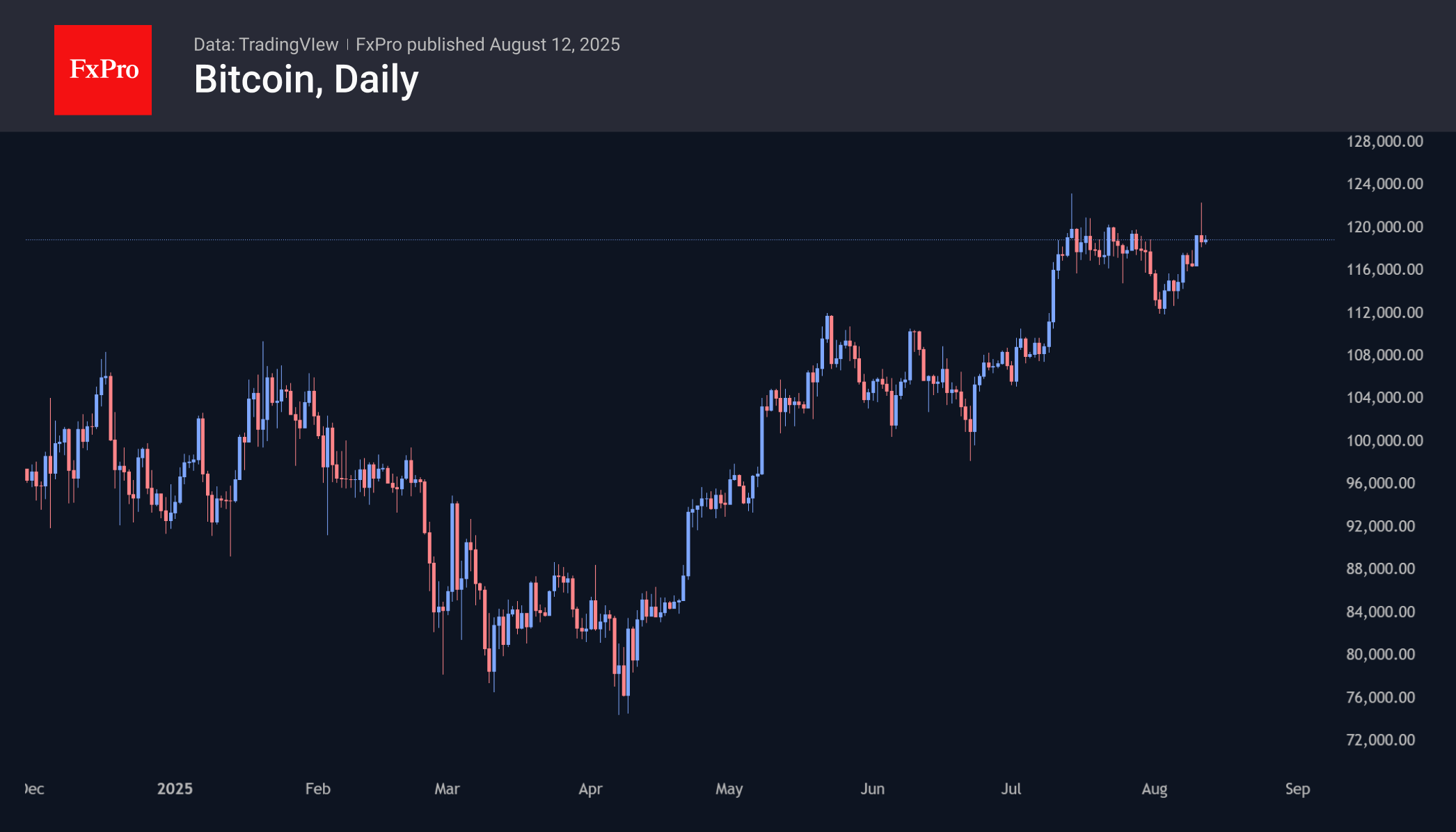Screen dimensions: 1456x832
Task: Click the Bitcoin, Daily chart title
Action: click(x=306, y=79)
